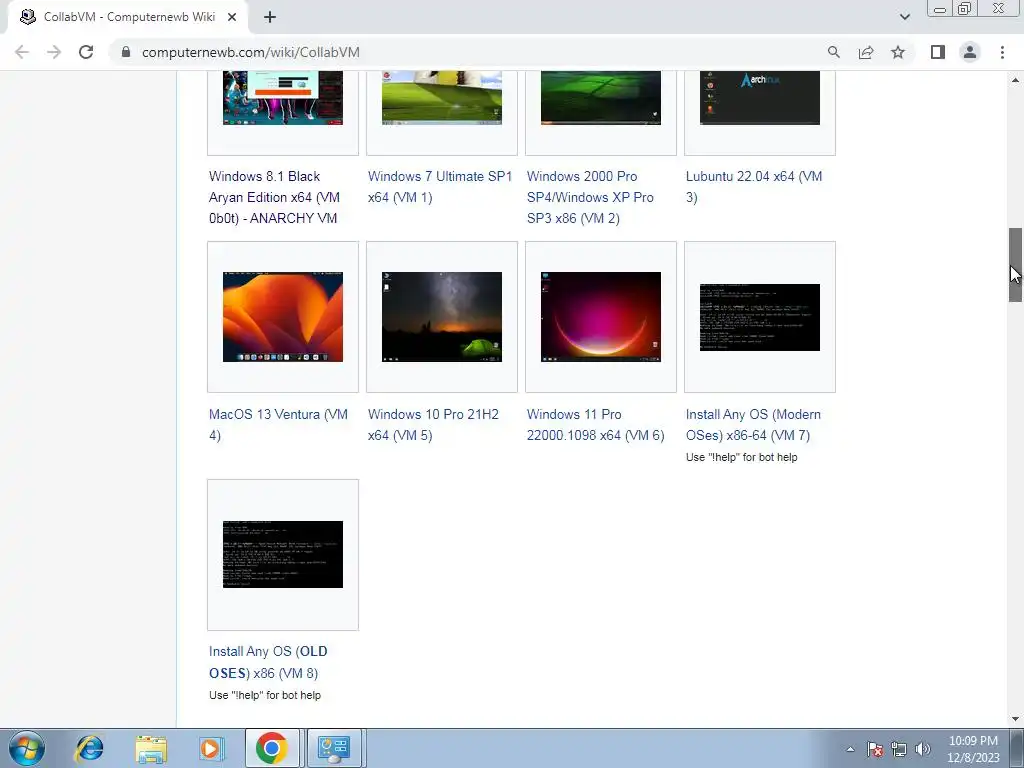
Task: Launch Internet Explorer from the taskbar
Action: [x=89, y=748]
